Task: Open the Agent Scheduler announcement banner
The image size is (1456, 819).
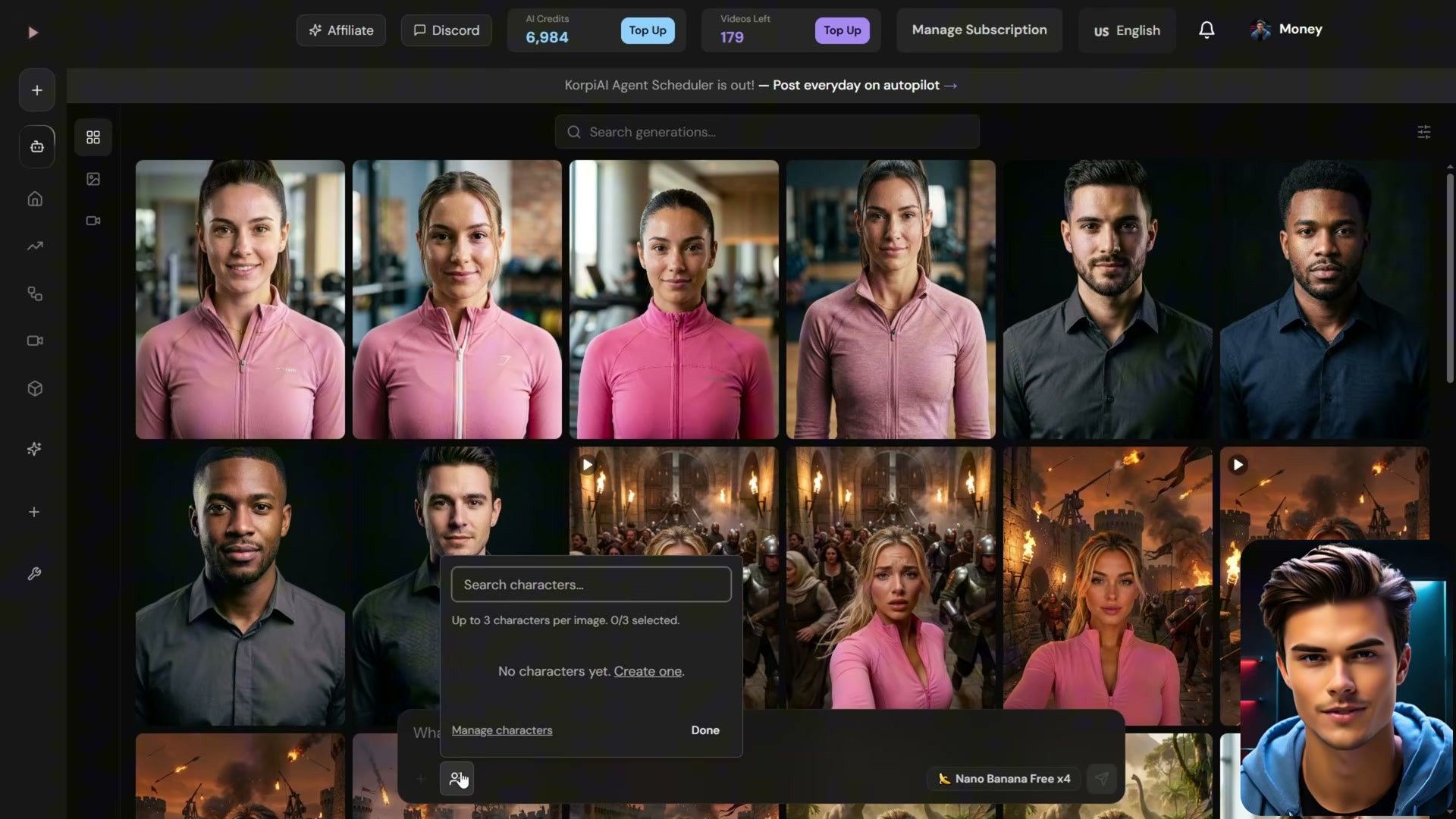Action: tap(761, 86)
